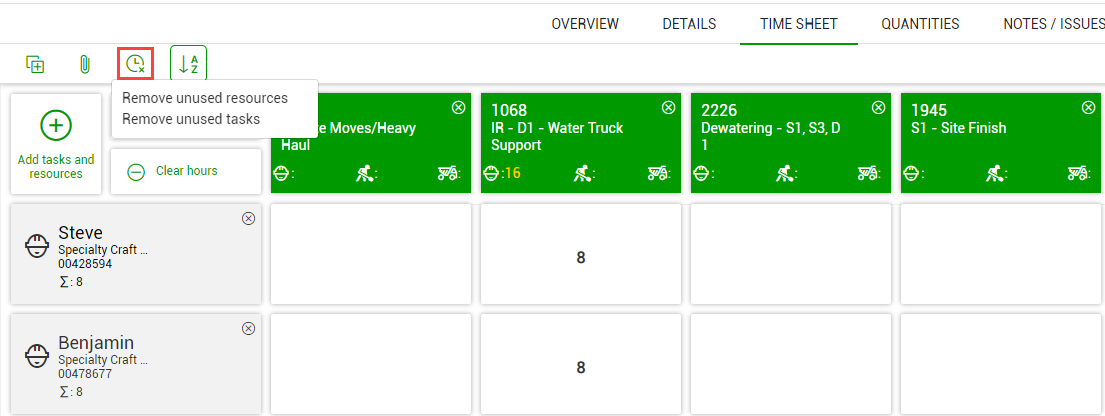
Task: Remove task 1068 Water Truck Support
Action: tap(668, 108)
